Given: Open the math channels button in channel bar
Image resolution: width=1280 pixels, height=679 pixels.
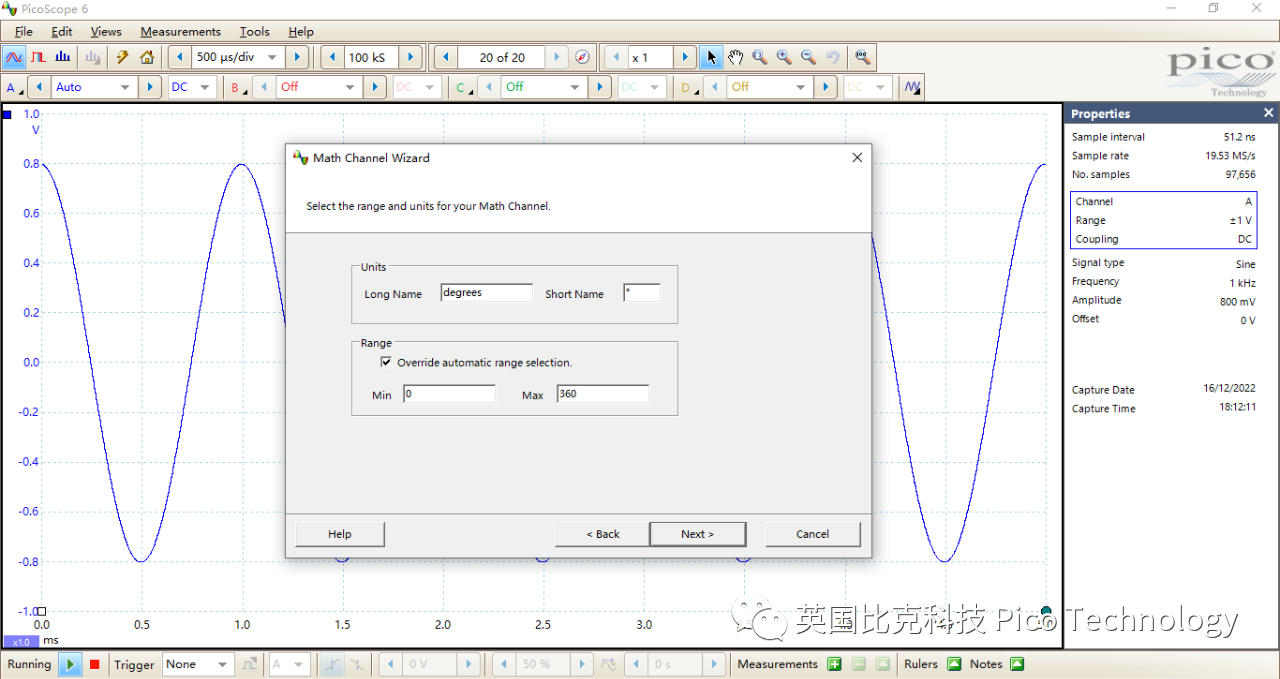Looking at the screenshot, I should click(x=911, y=87).
